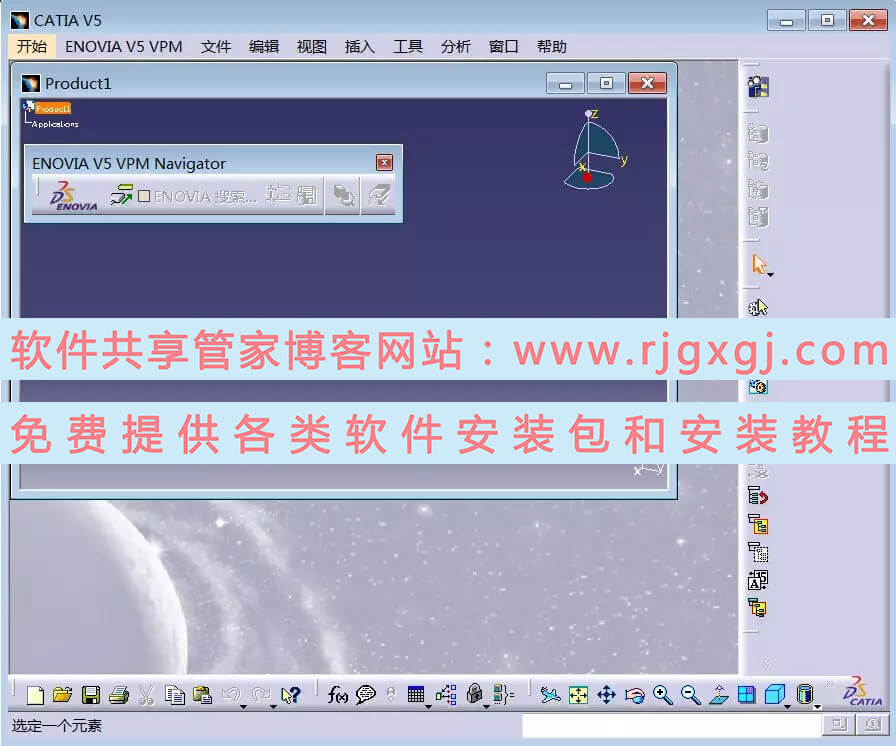Click the first button right of command field
896x746 pixels.
838,725
